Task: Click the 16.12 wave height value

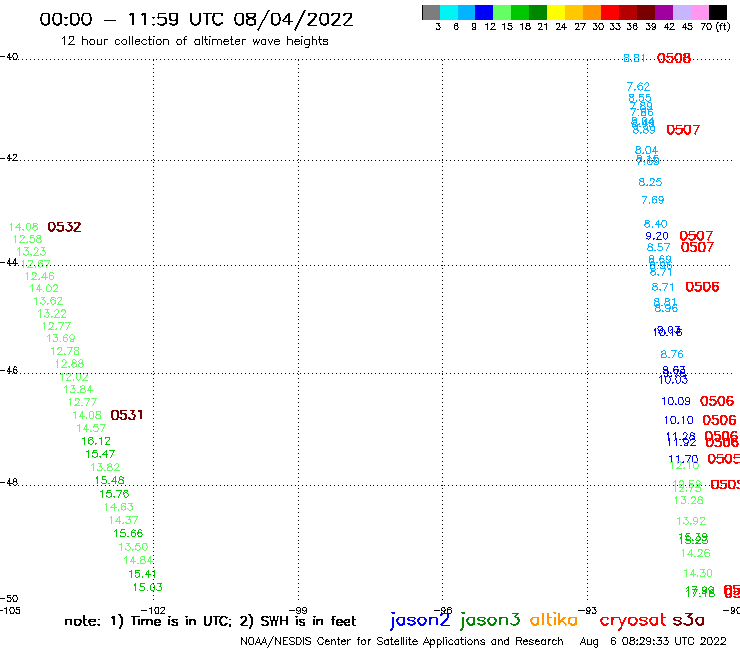Action: tap(96, 441)
